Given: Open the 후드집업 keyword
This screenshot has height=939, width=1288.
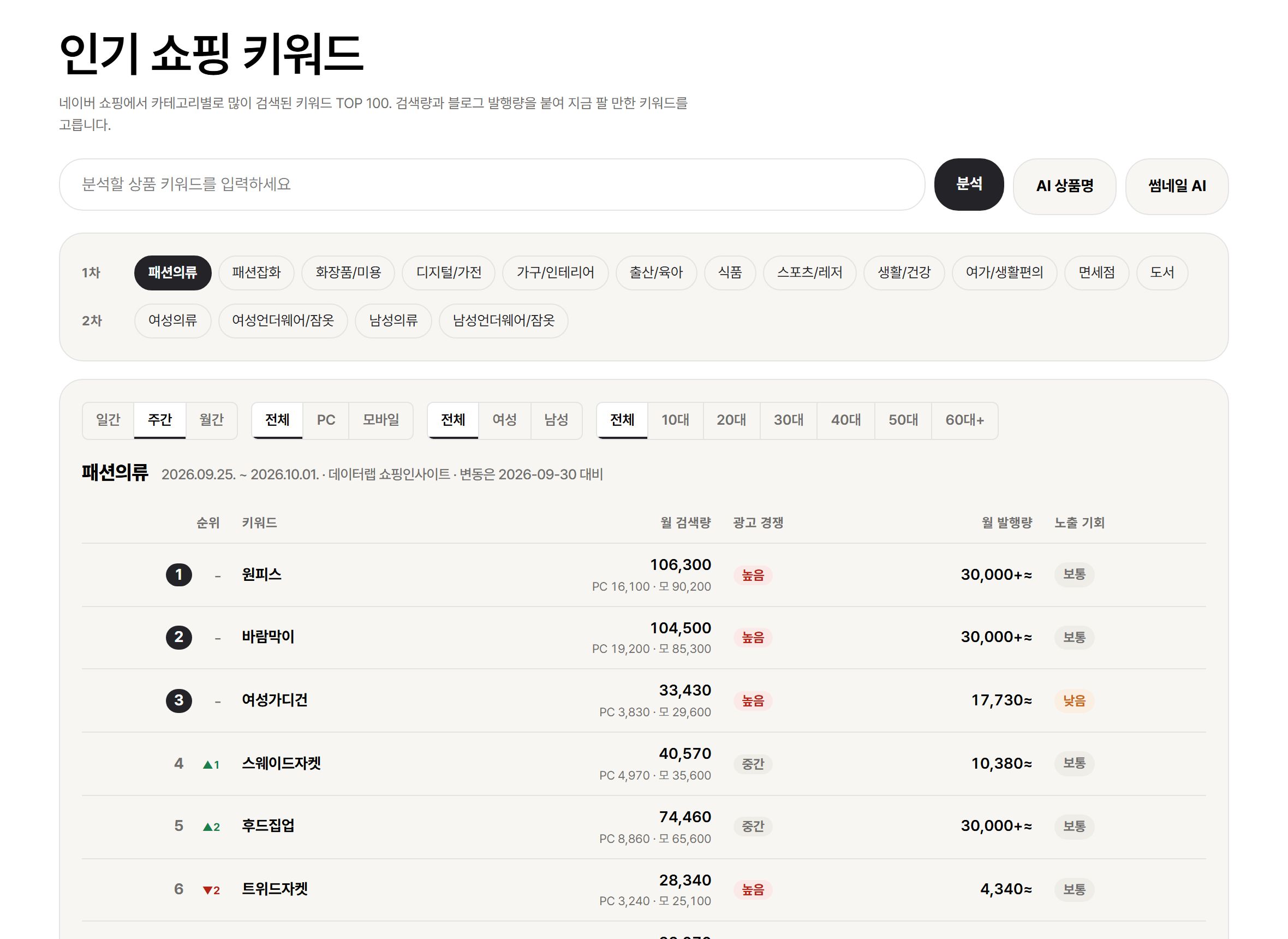Looking at the screenshot, I should [268, 825].
